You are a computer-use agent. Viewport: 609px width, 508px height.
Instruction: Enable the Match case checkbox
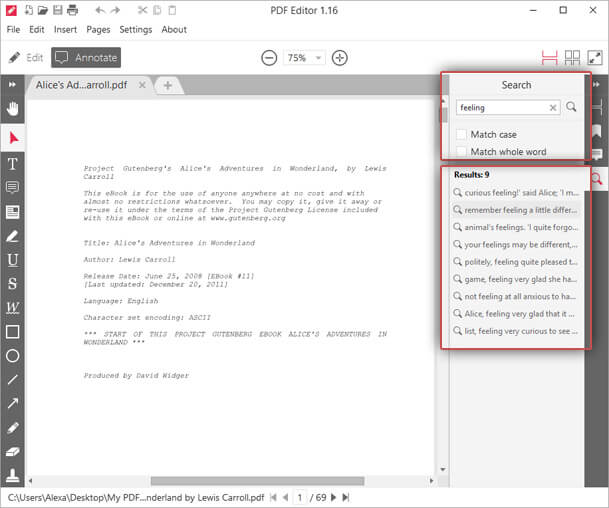pos(461,134)
